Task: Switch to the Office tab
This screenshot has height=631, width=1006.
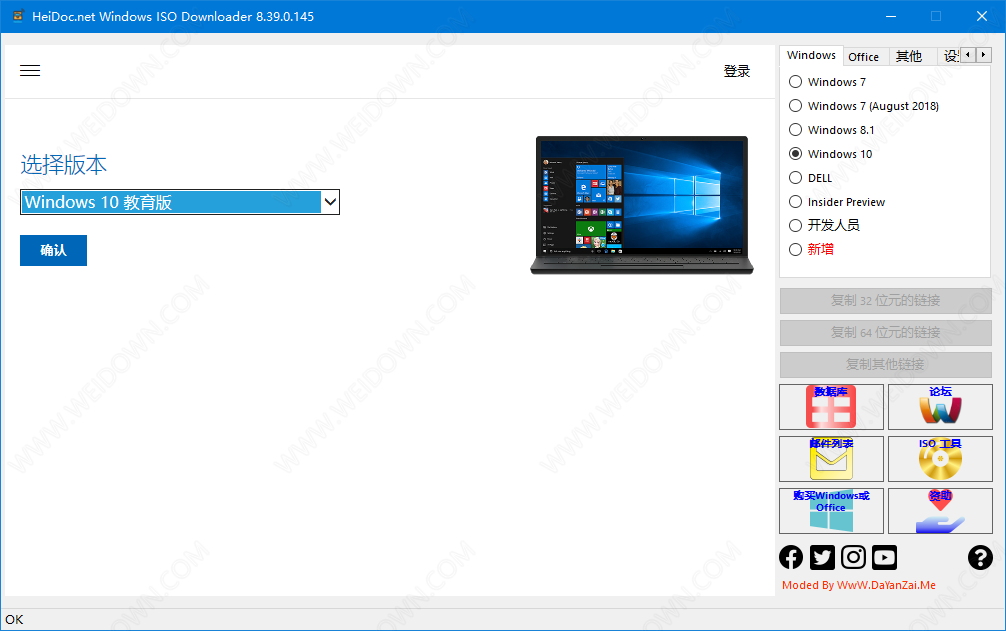Action: pyautogui.click(x=864, y=56)
